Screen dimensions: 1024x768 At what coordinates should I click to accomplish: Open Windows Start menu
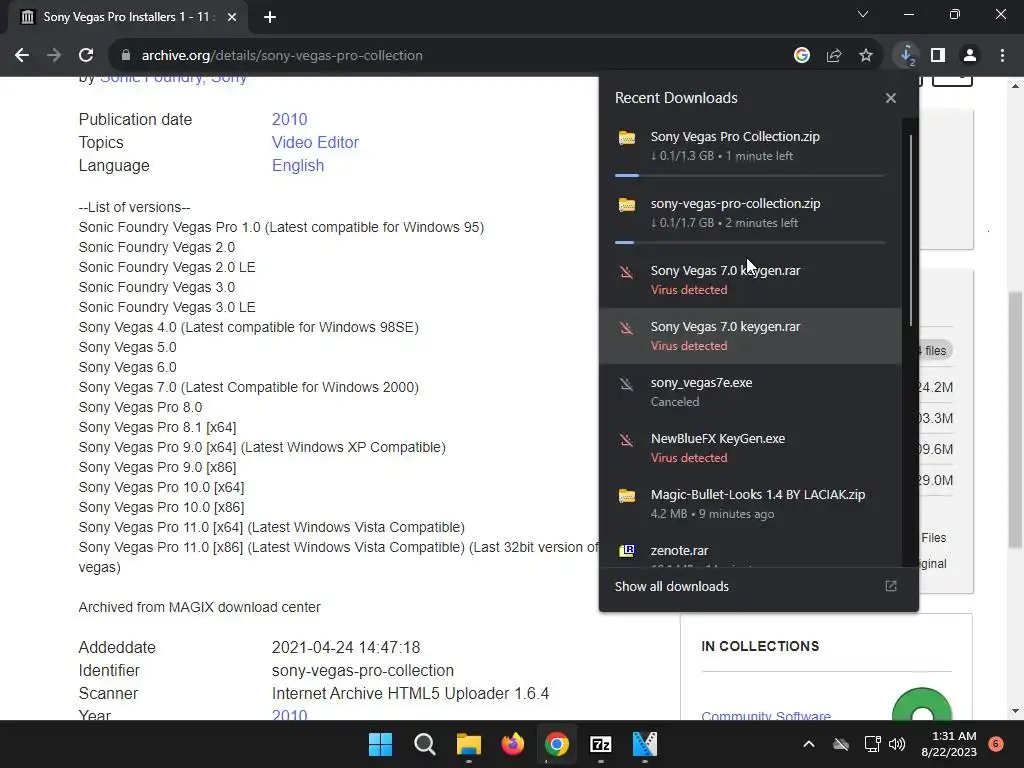(380, 744)
